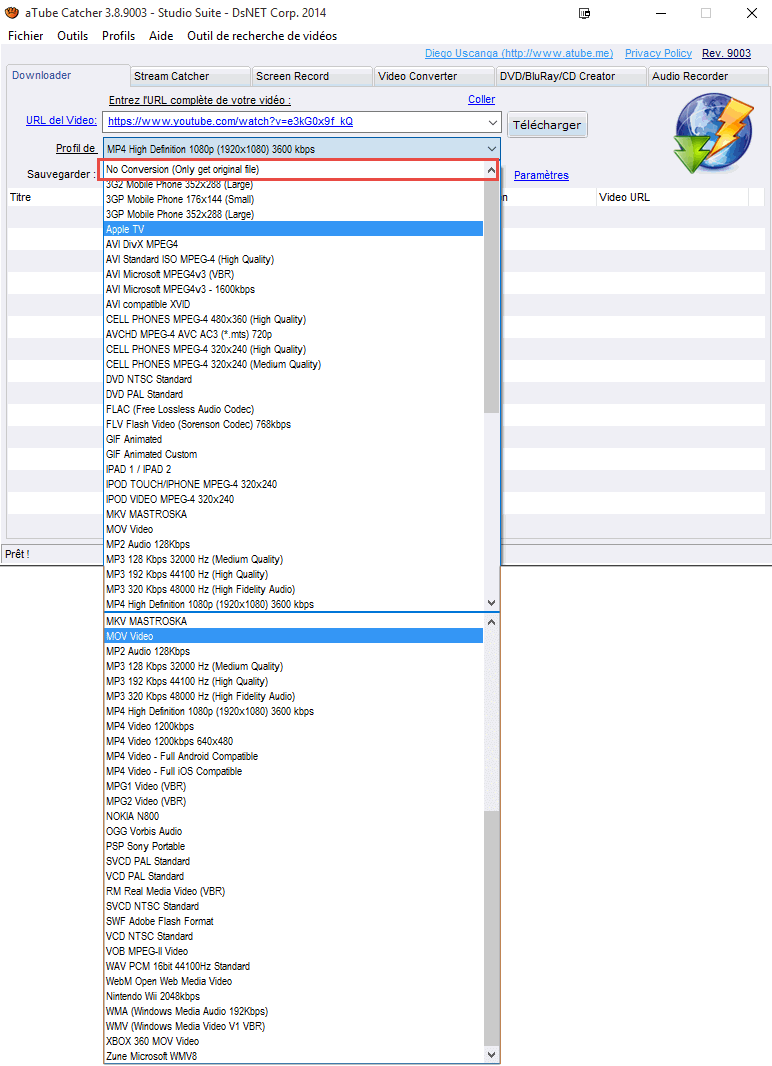Click the lower list's scroll-up arrow

coord(491,621)
